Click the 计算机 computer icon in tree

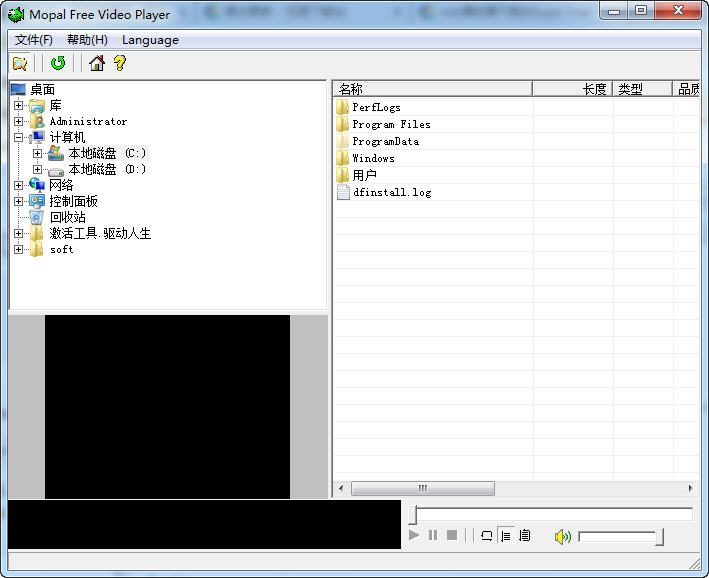[x=37, y=137]
